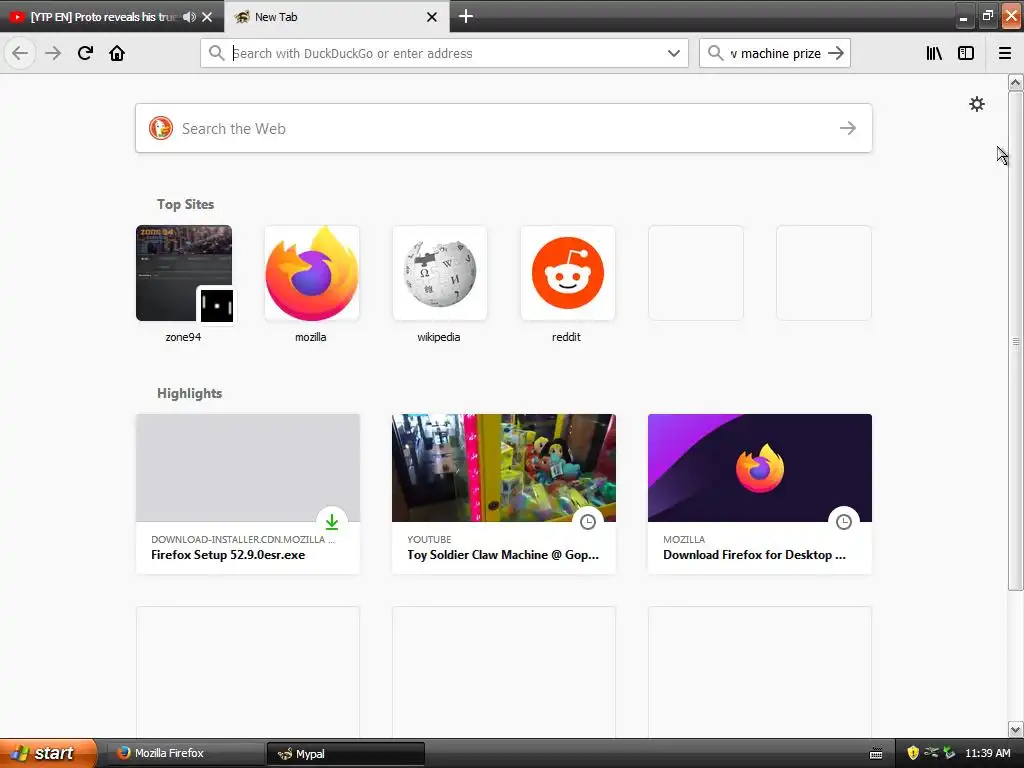Open a new tab with plus button

[x=466, y=16]
